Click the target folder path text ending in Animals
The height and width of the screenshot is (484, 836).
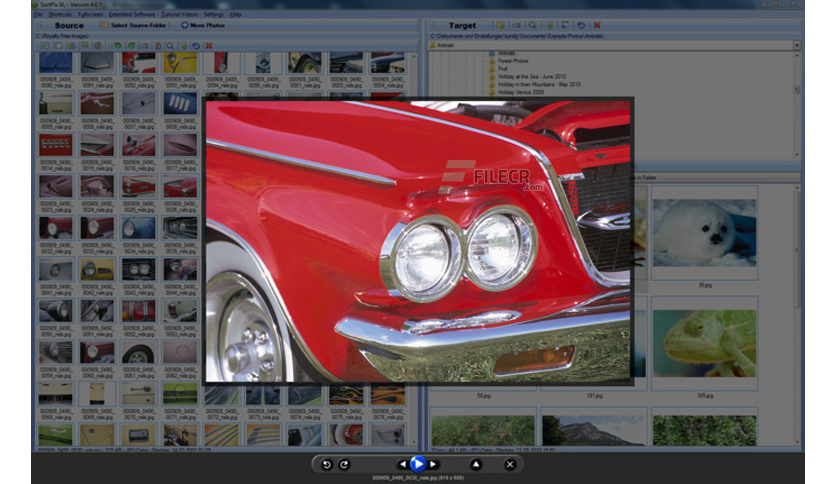click(517, 36)
